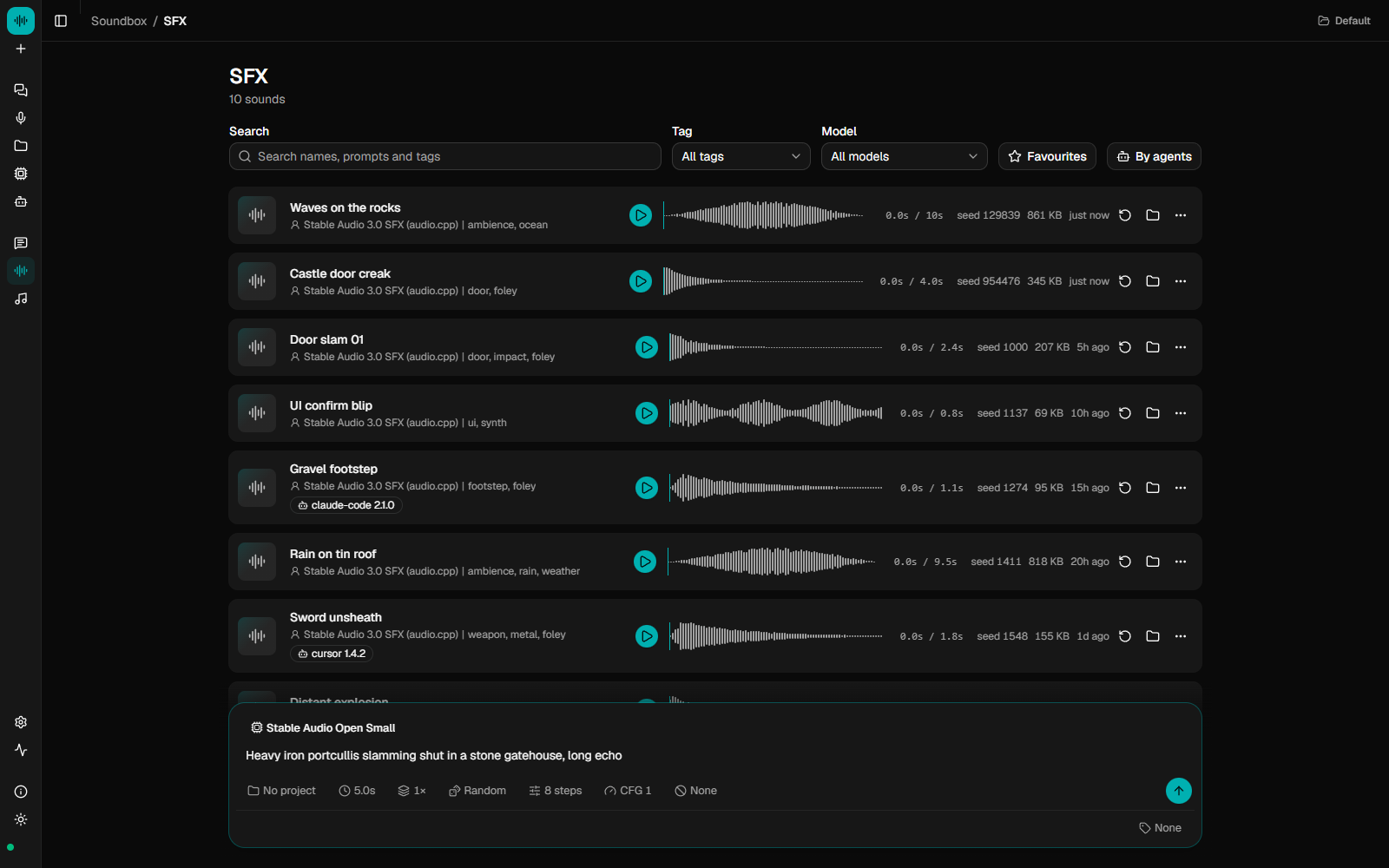Open the microphone sidebar icon
The width and height of the screenshot is (1389, 868).
point(21,118)
